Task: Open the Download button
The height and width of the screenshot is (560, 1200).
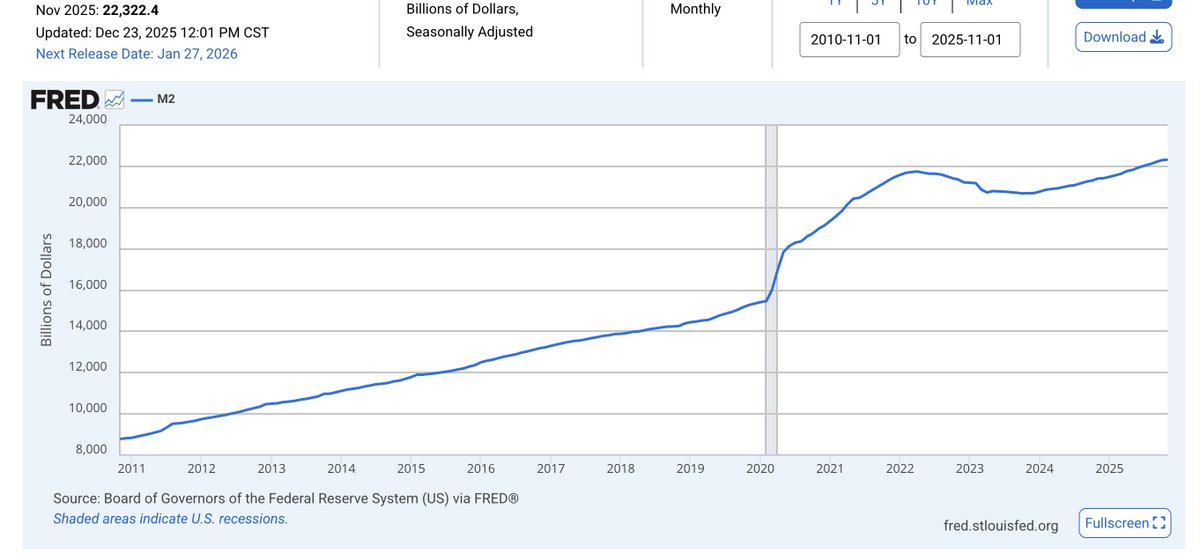Action: pos(1123,37)
